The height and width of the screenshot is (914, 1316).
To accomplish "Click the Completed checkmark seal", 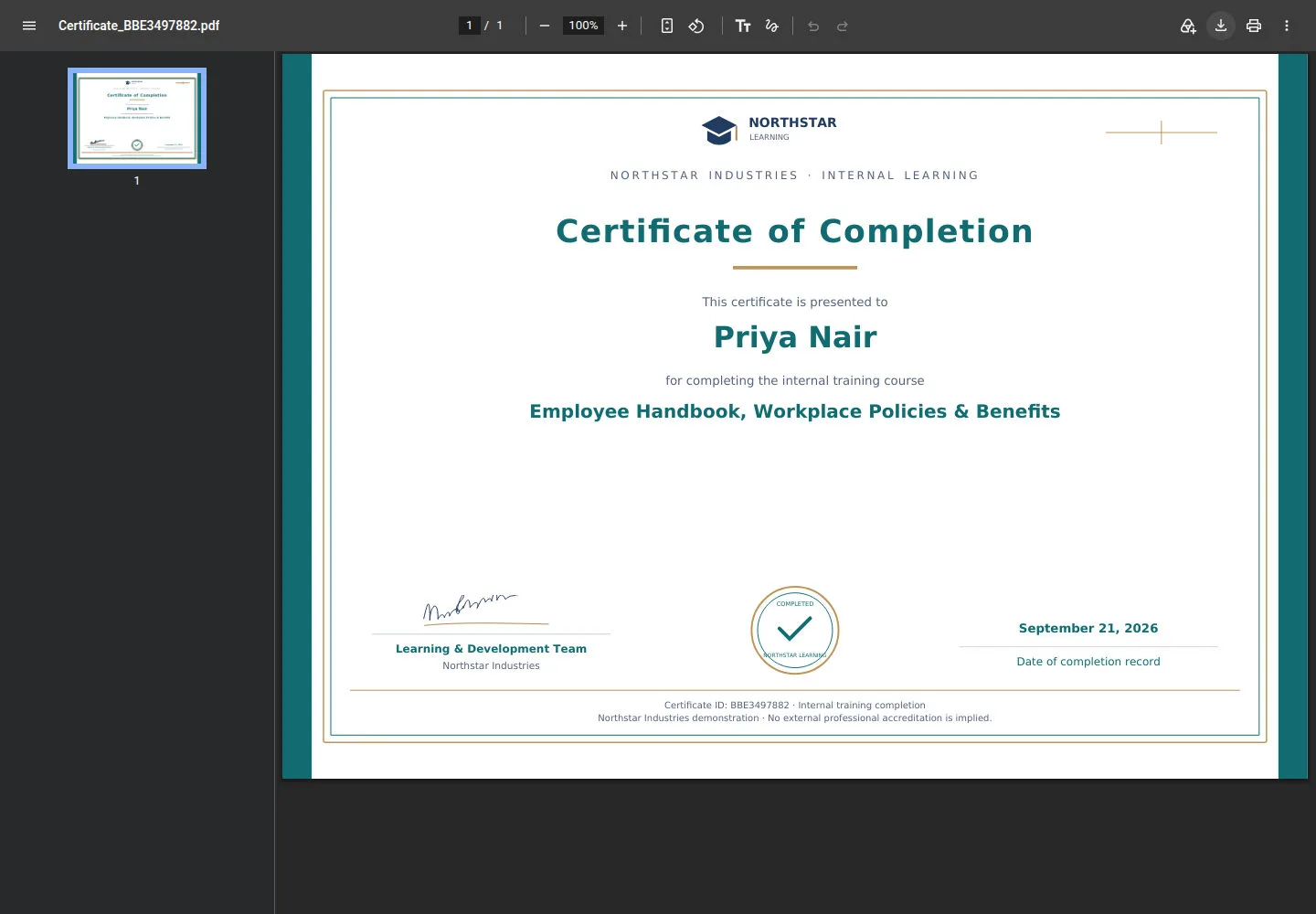I will tap(795, 630).
